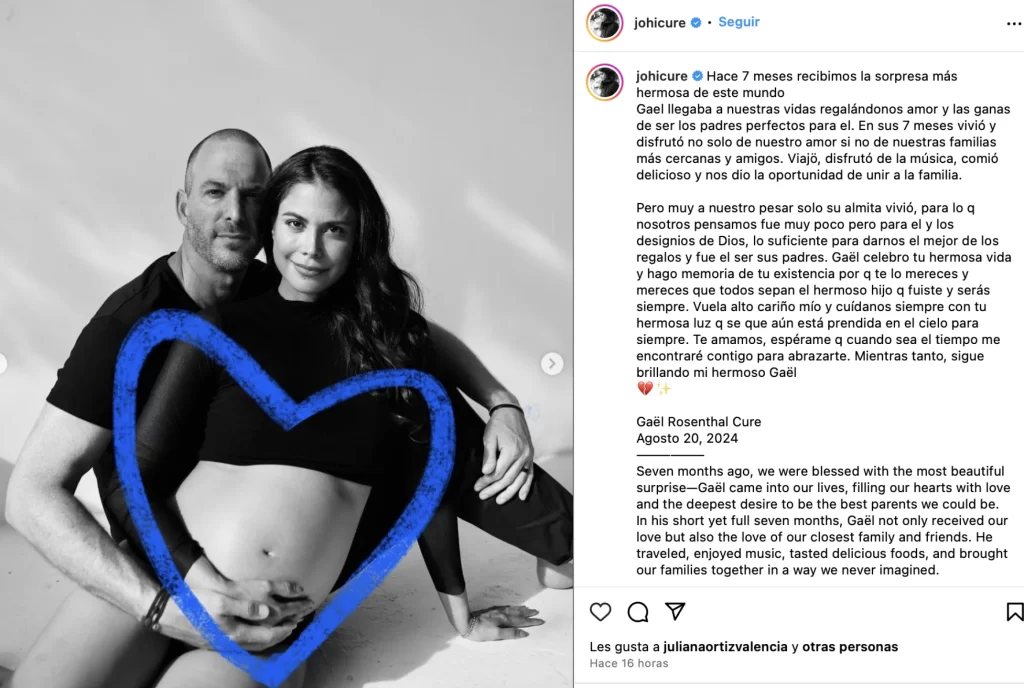Go to next photo with right arrow
The image size is (1024, 688).
pyautogui.click(x=552, y=364)
